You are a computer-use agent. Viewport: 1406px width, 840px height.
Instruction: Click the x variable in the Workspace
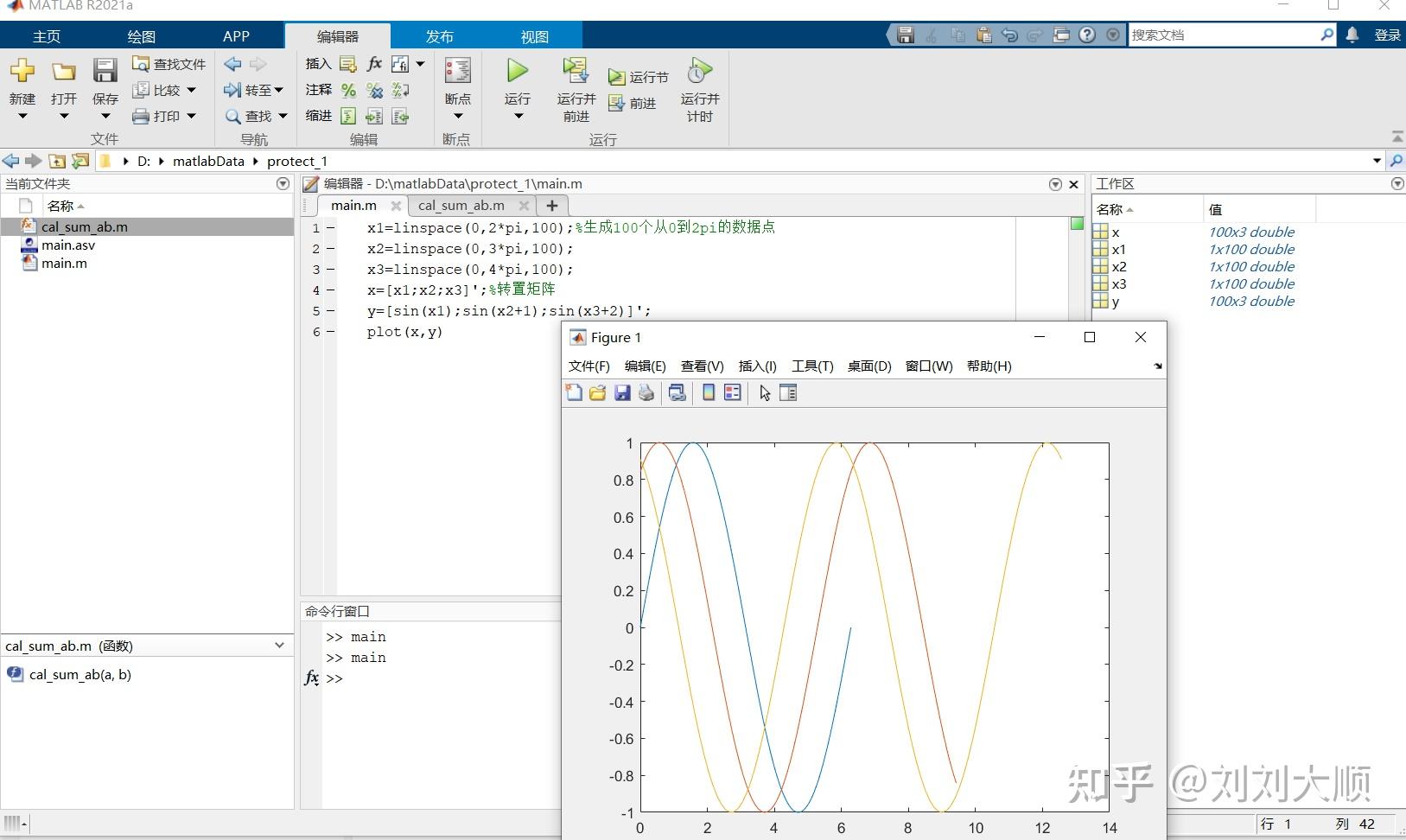tap(1115, 232)
